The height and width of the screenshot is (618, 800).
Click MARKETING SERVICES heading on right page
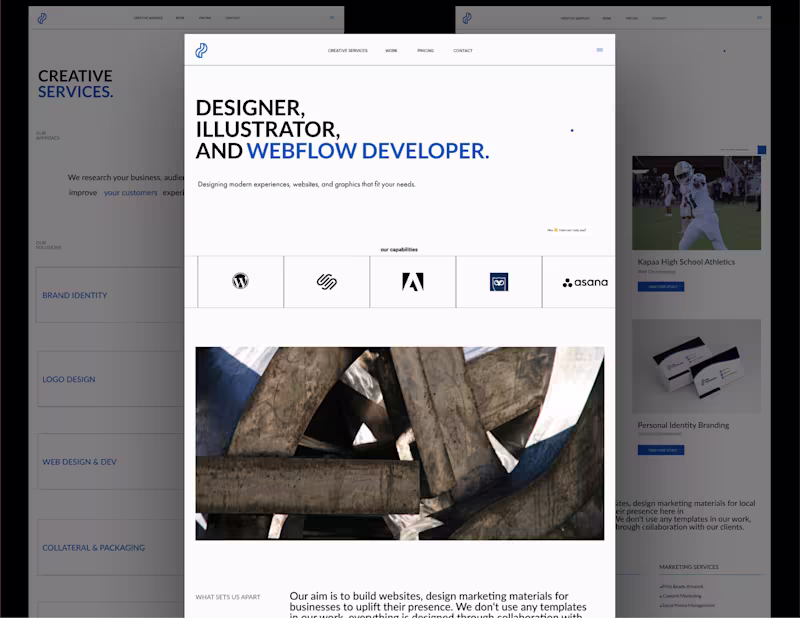[688, 567]
